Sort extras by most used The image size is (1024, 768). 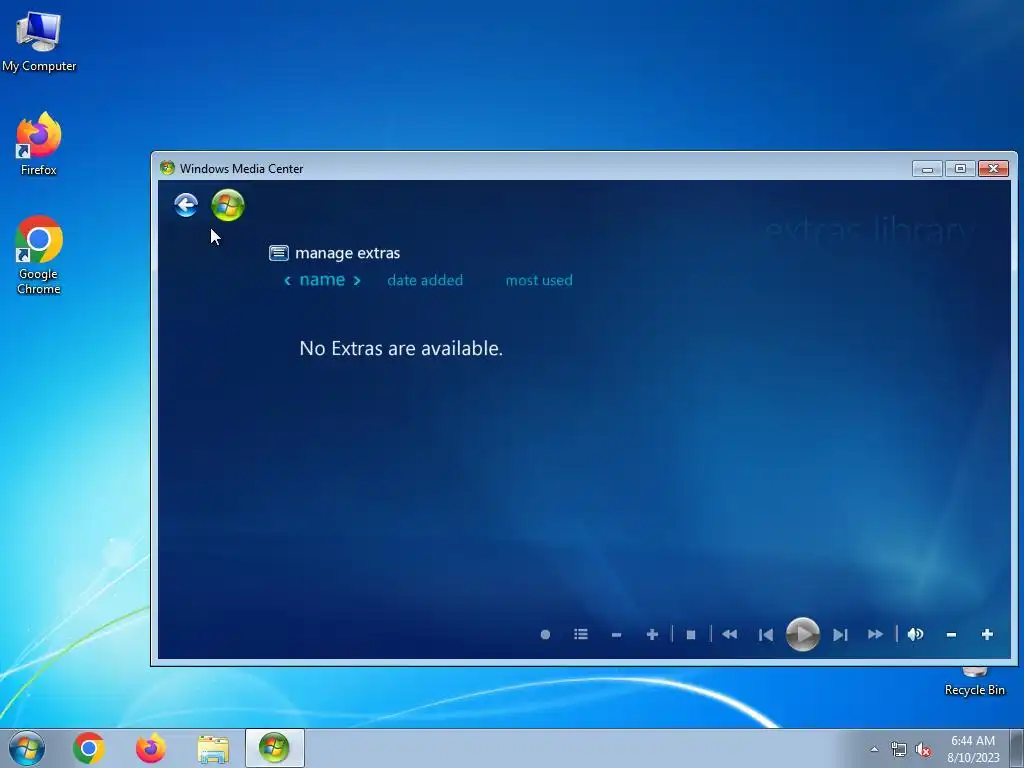pos(539,280)
